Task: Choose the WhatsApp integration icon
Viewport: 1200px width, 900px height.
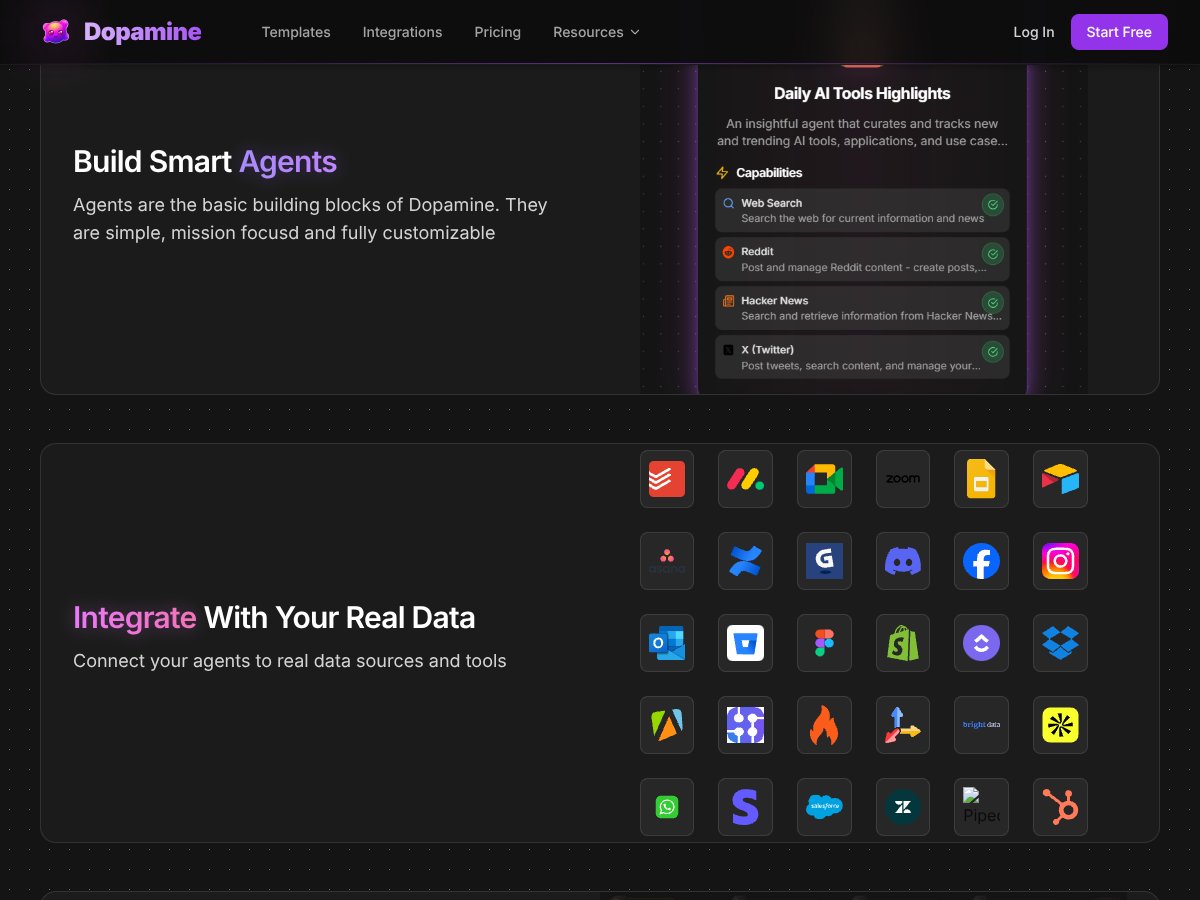Action: click(666, 807)
